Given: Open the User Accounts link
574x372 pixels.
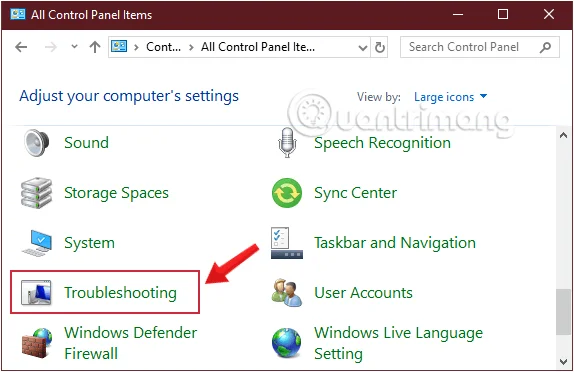Looking at the screenshot, I should tap(363, 293).
